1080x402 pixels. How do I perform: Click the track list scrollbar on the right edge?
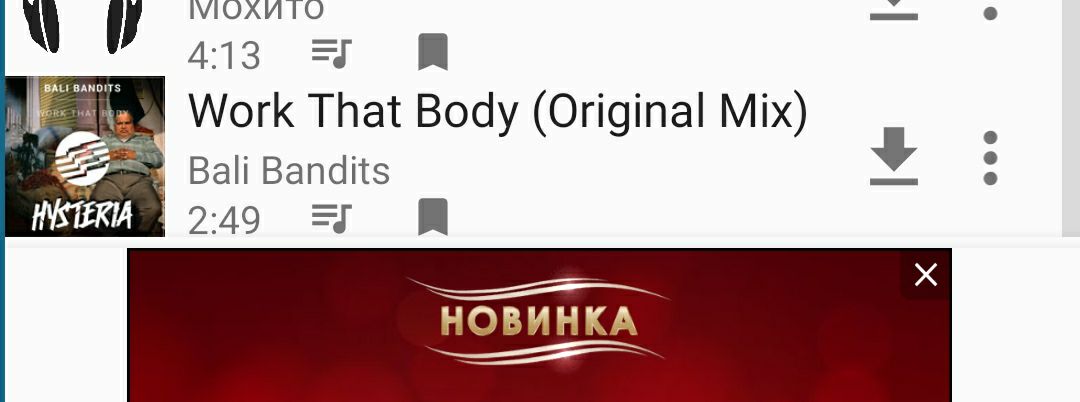point(1070,117)
